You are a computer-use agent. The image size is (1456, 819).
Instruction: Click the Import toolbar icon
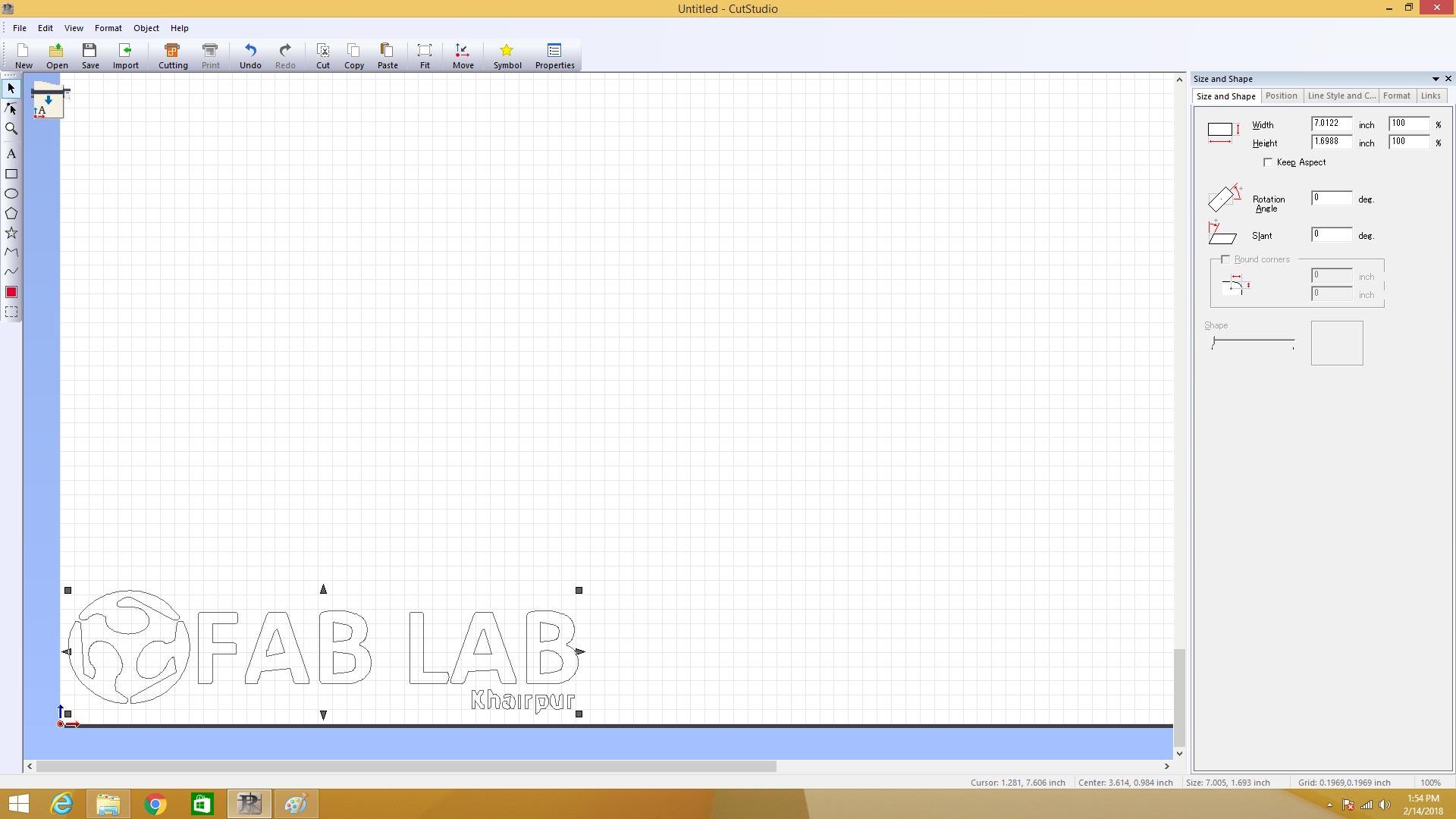pyautogui.click(x=126, y=55)
